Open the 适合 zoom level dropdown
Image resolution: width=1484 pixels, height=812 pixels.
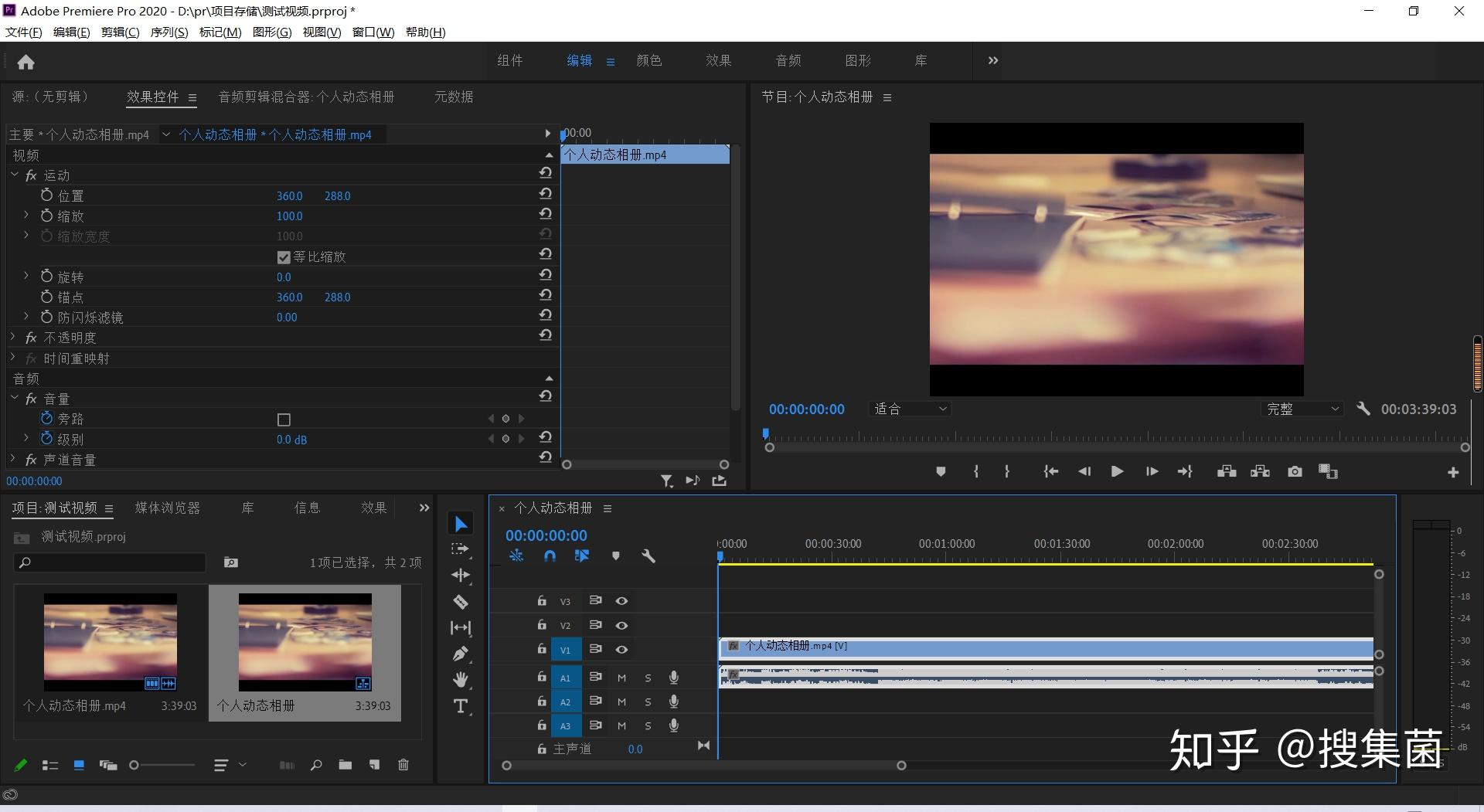910,409
